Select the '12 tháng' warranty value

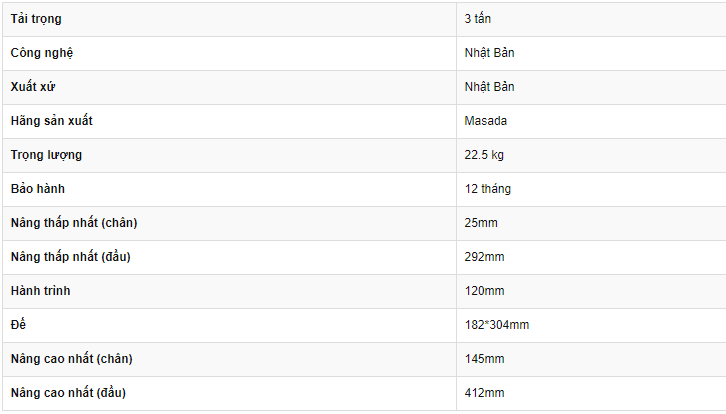tap(488, 189)
